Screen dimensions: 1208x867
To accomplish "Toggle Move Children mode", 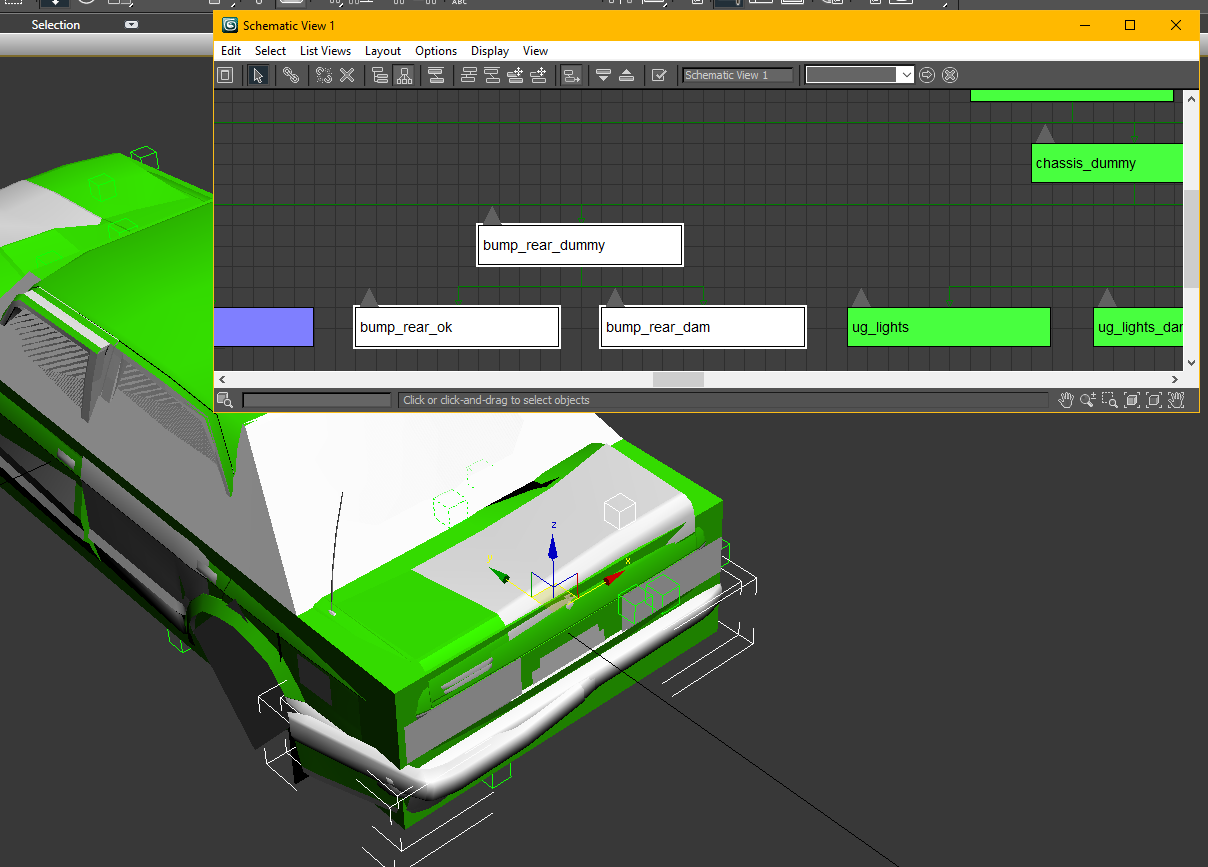I will 572,74.
